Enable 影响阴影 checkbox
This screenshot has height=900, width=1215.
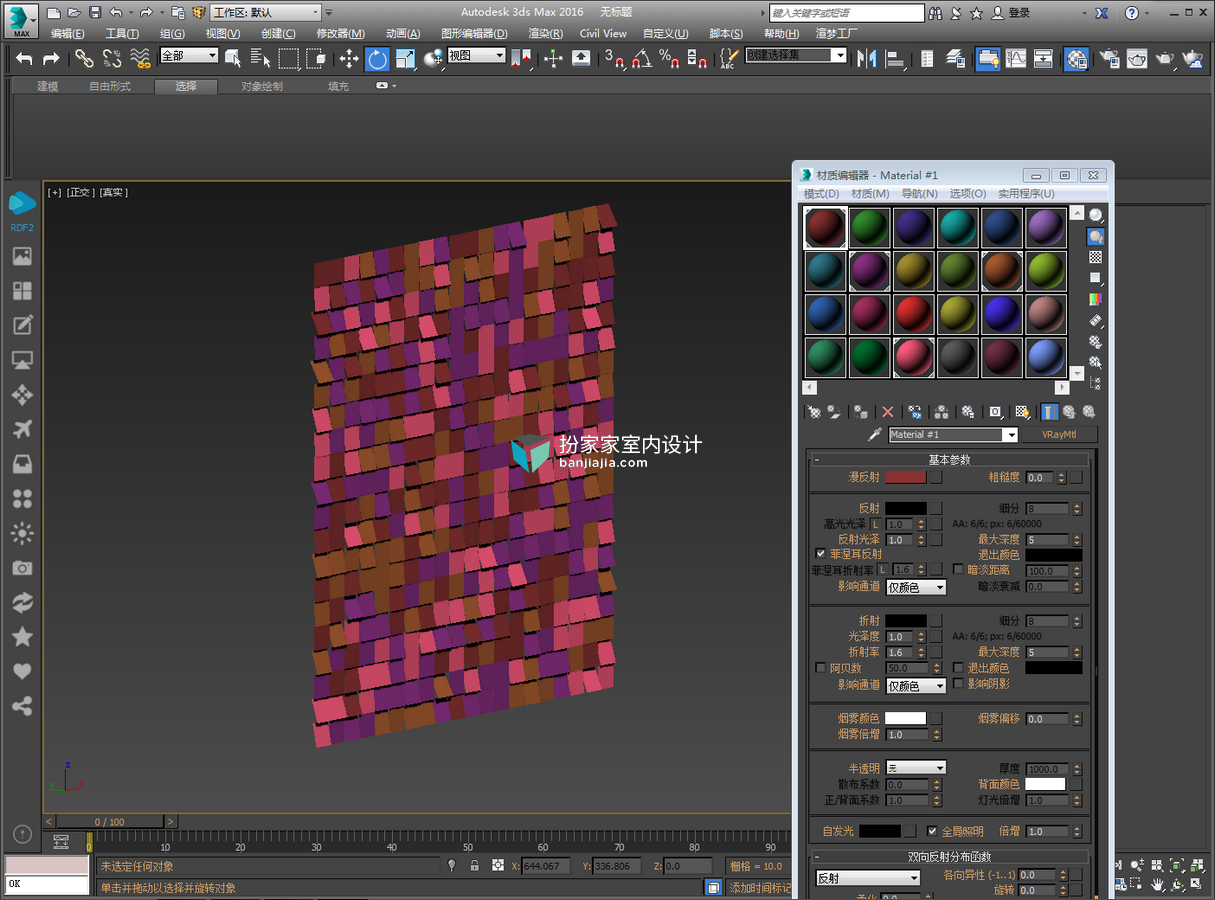[958, 684]
